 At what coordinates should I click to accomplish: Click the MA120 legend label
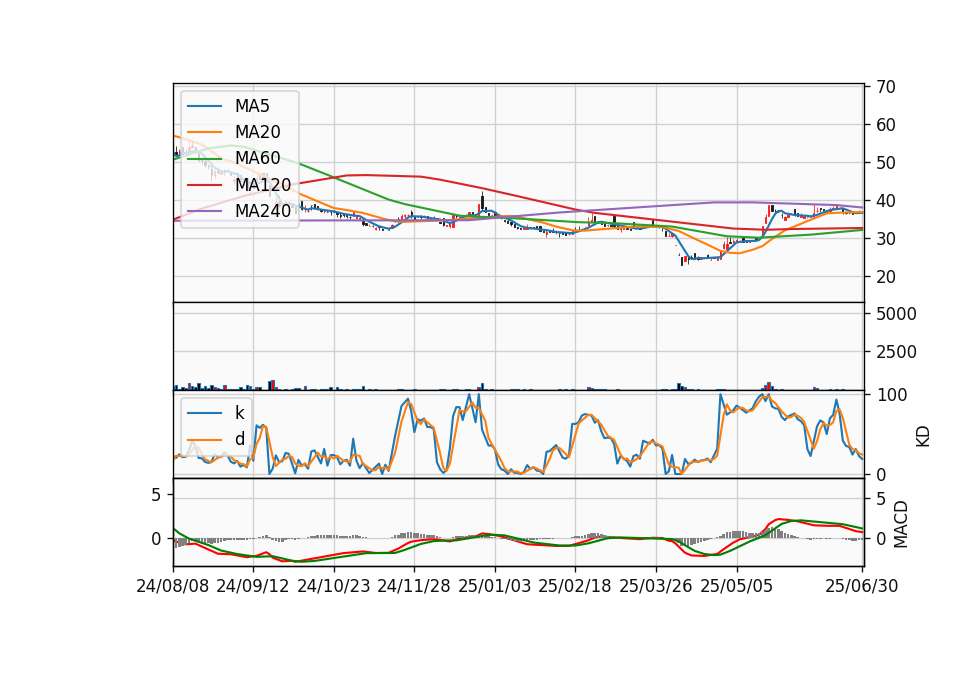[x=263, y=184]
